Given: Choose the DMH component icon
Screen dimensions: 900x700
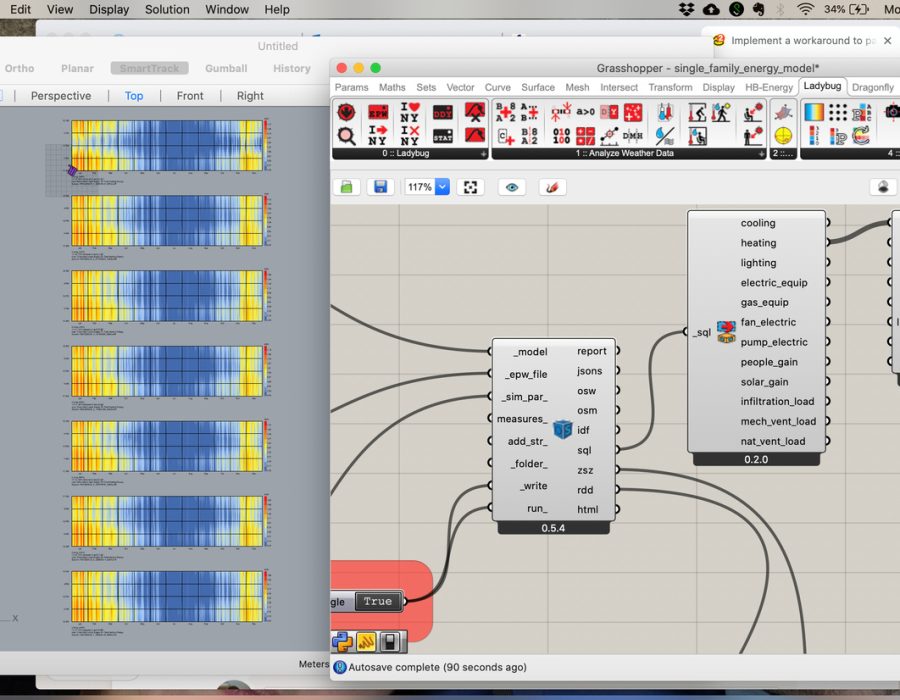Looking at the screenshot, I should 632,136.
